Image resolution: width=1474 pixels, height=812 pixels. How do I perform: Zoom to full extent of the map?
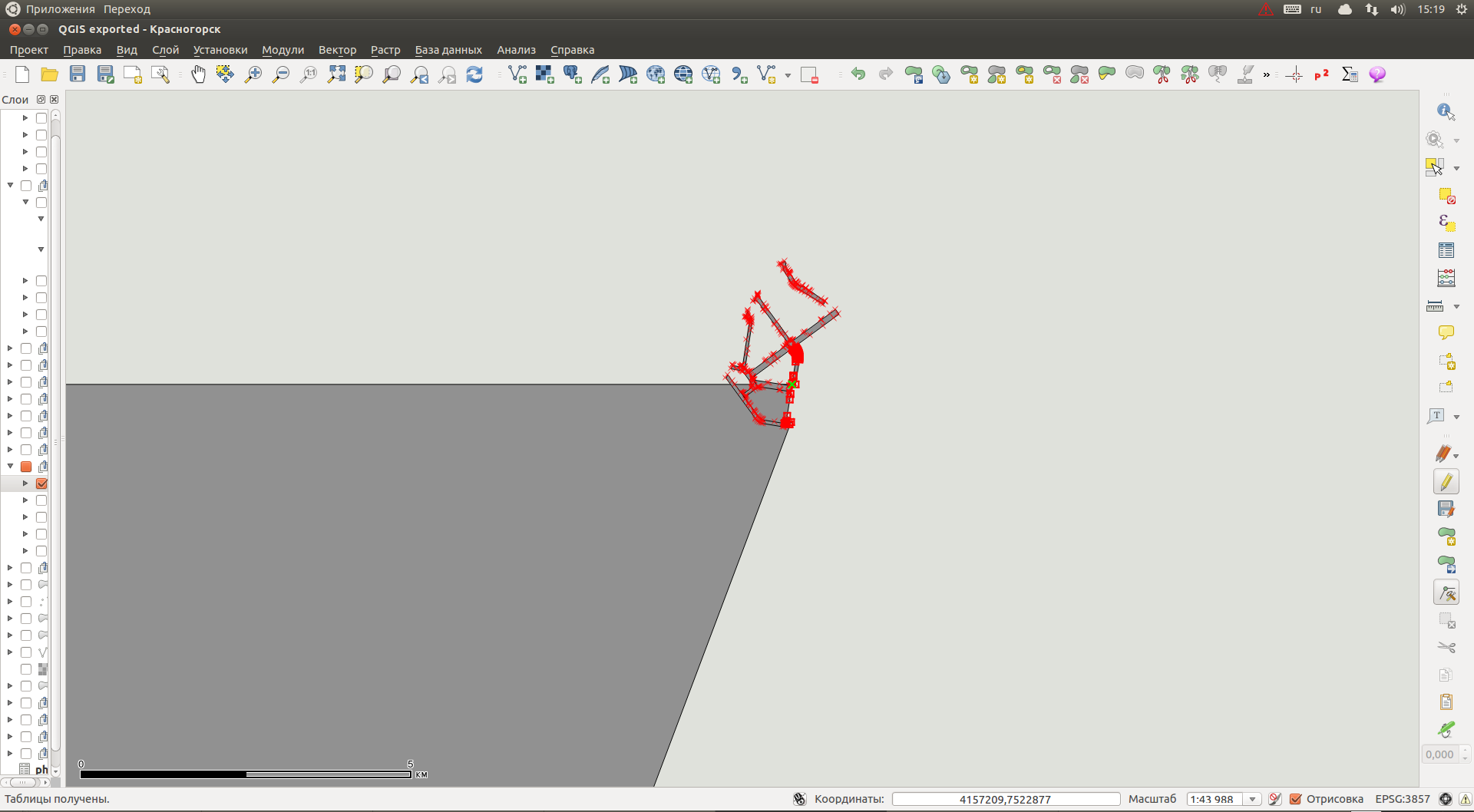335,74
